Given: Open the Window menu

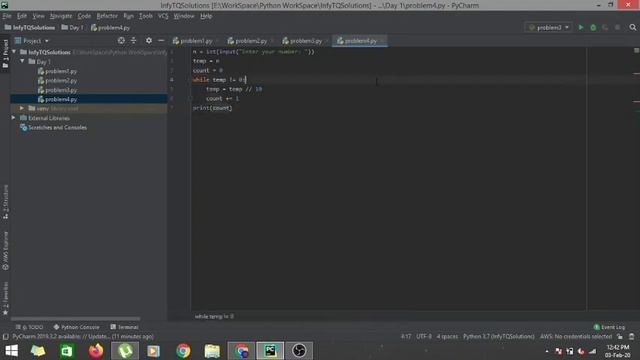Looking at the screenshot, I should [184, 16].
